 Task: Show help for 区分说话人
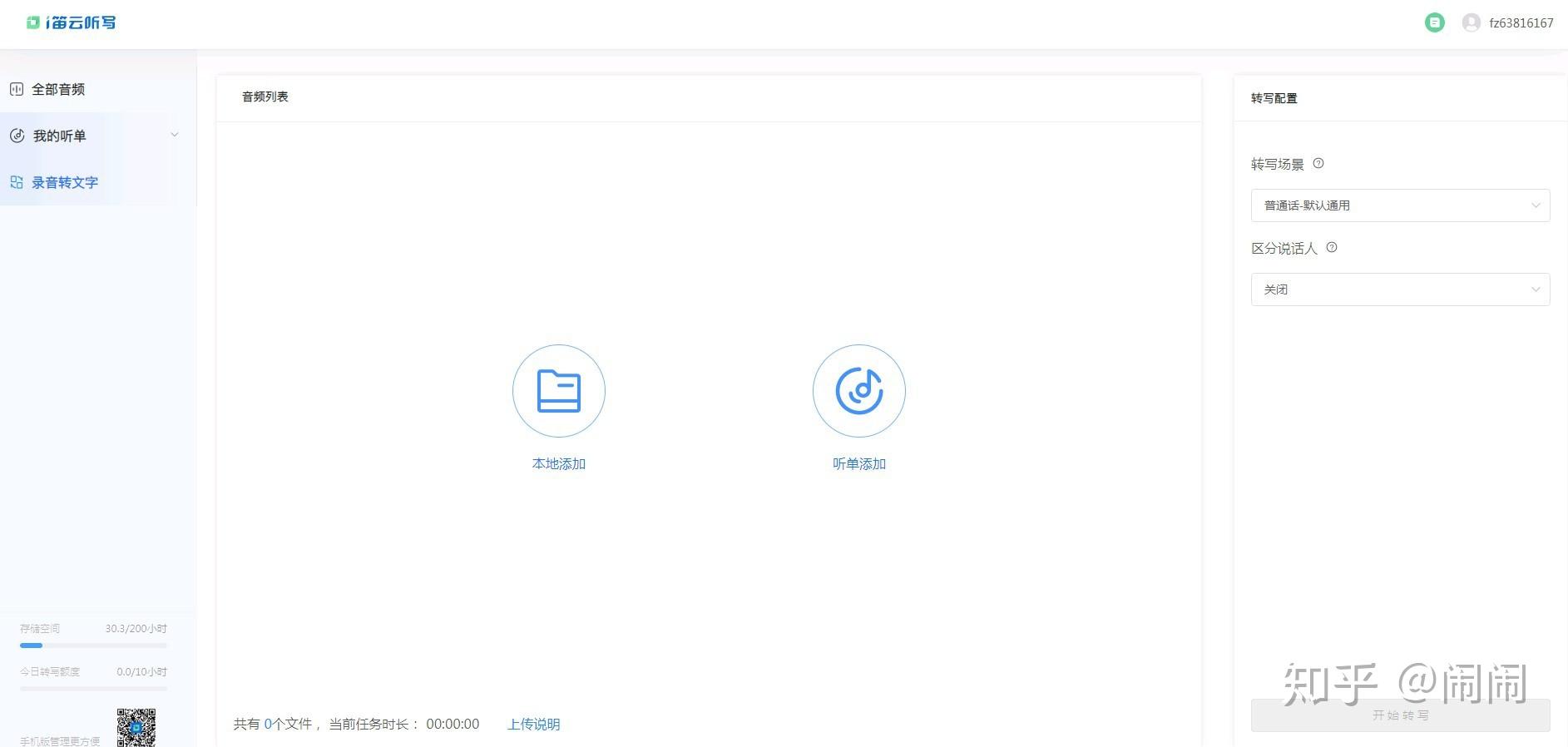coord(1332,247)
